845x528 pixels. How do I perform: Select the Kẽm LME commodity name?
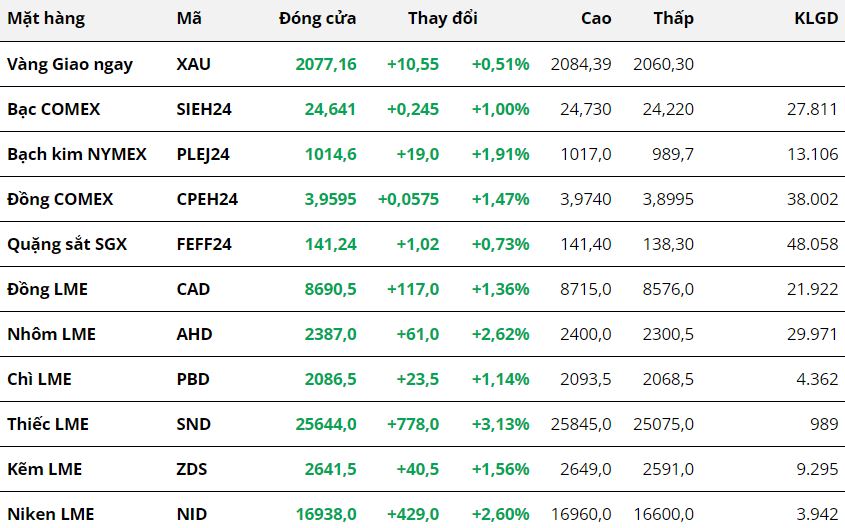click(x=44, y=469)
